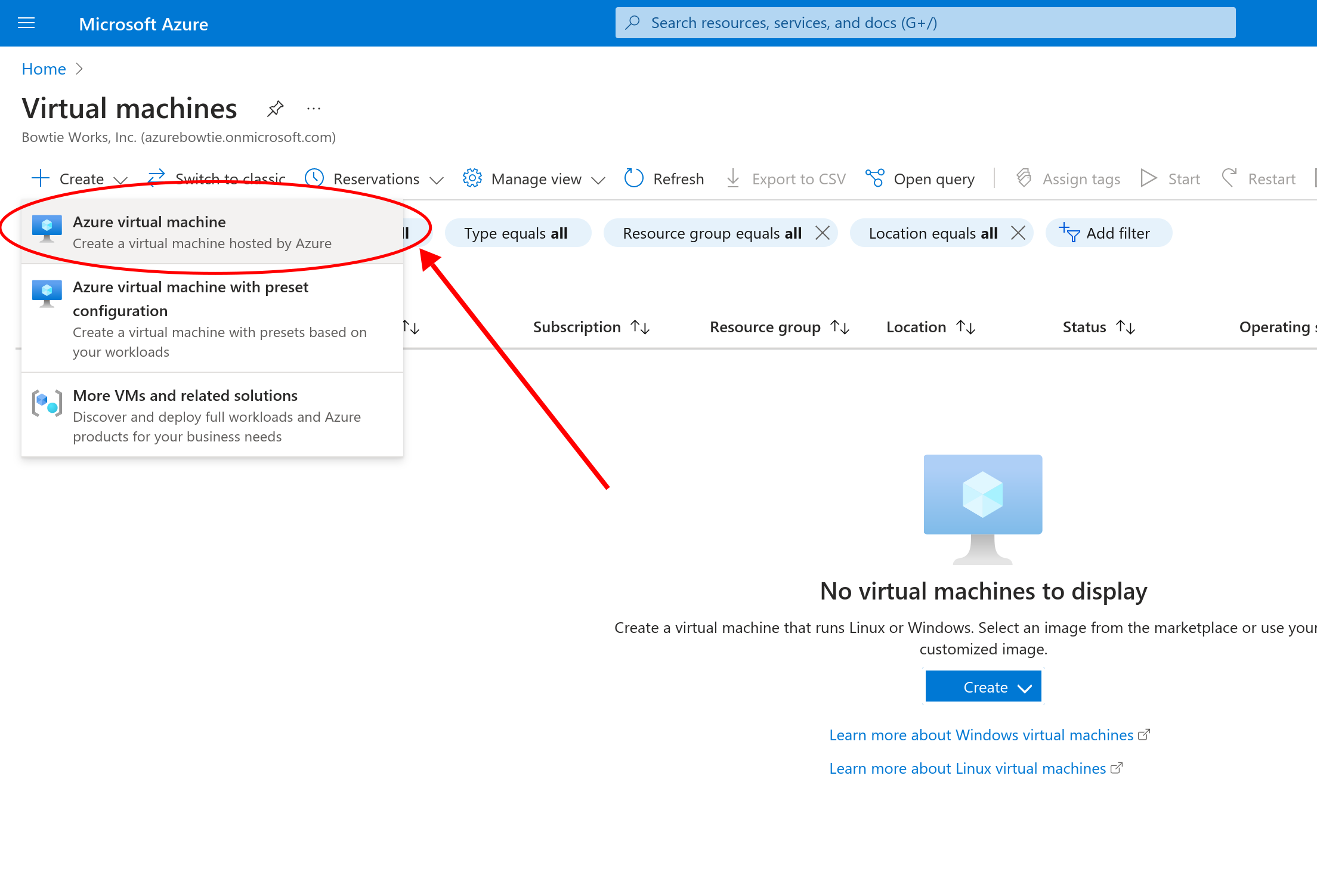Select More VMs and related solutions
1317x896 pixels.
(212, 415)
